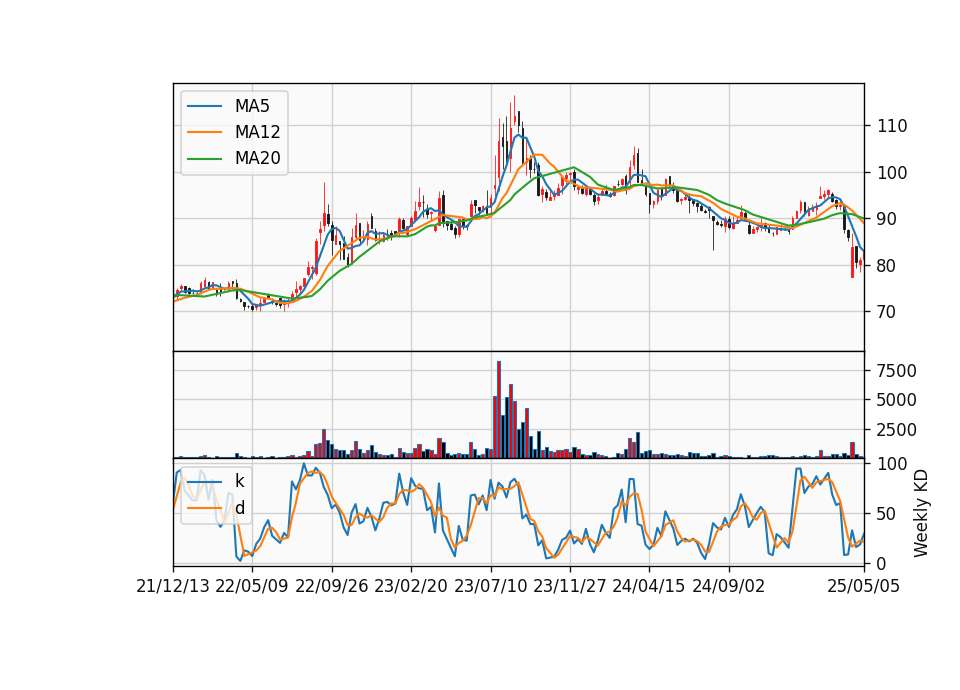
Task: Click the orange MA12 legend line sample
Action: coord(204,132)
